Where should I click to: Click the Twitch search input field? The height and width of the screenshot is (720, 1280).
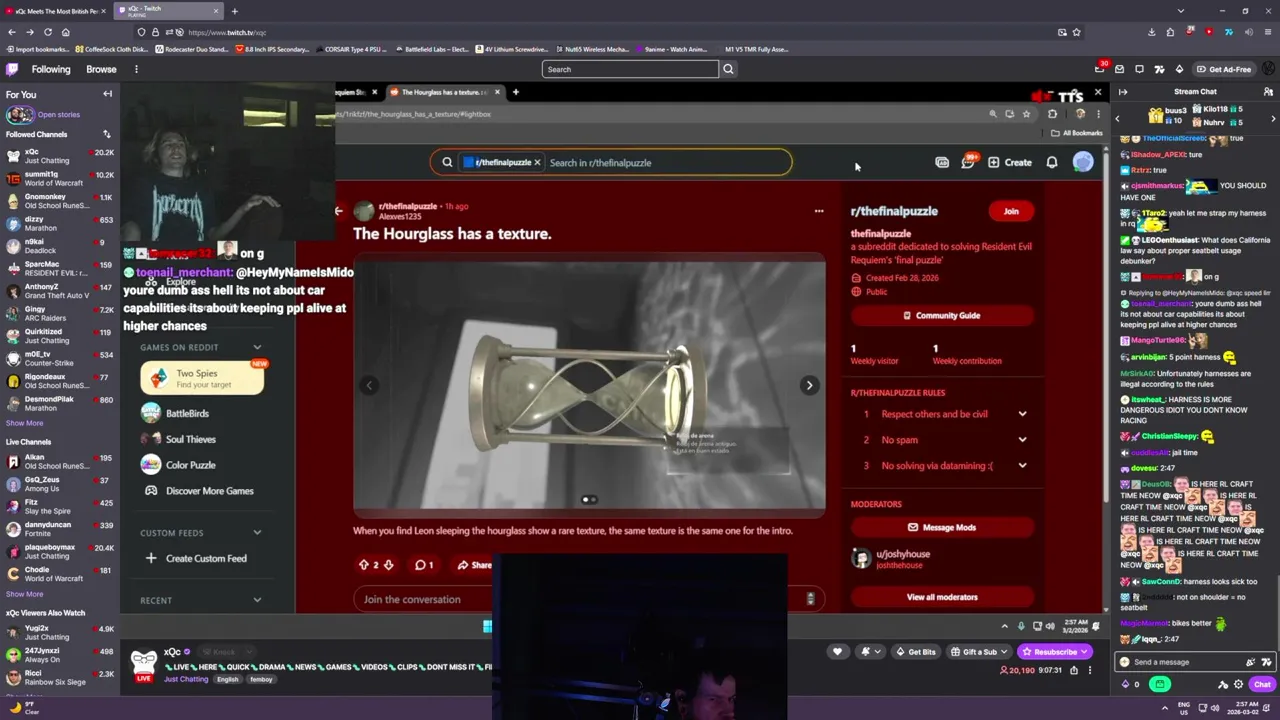630,69
